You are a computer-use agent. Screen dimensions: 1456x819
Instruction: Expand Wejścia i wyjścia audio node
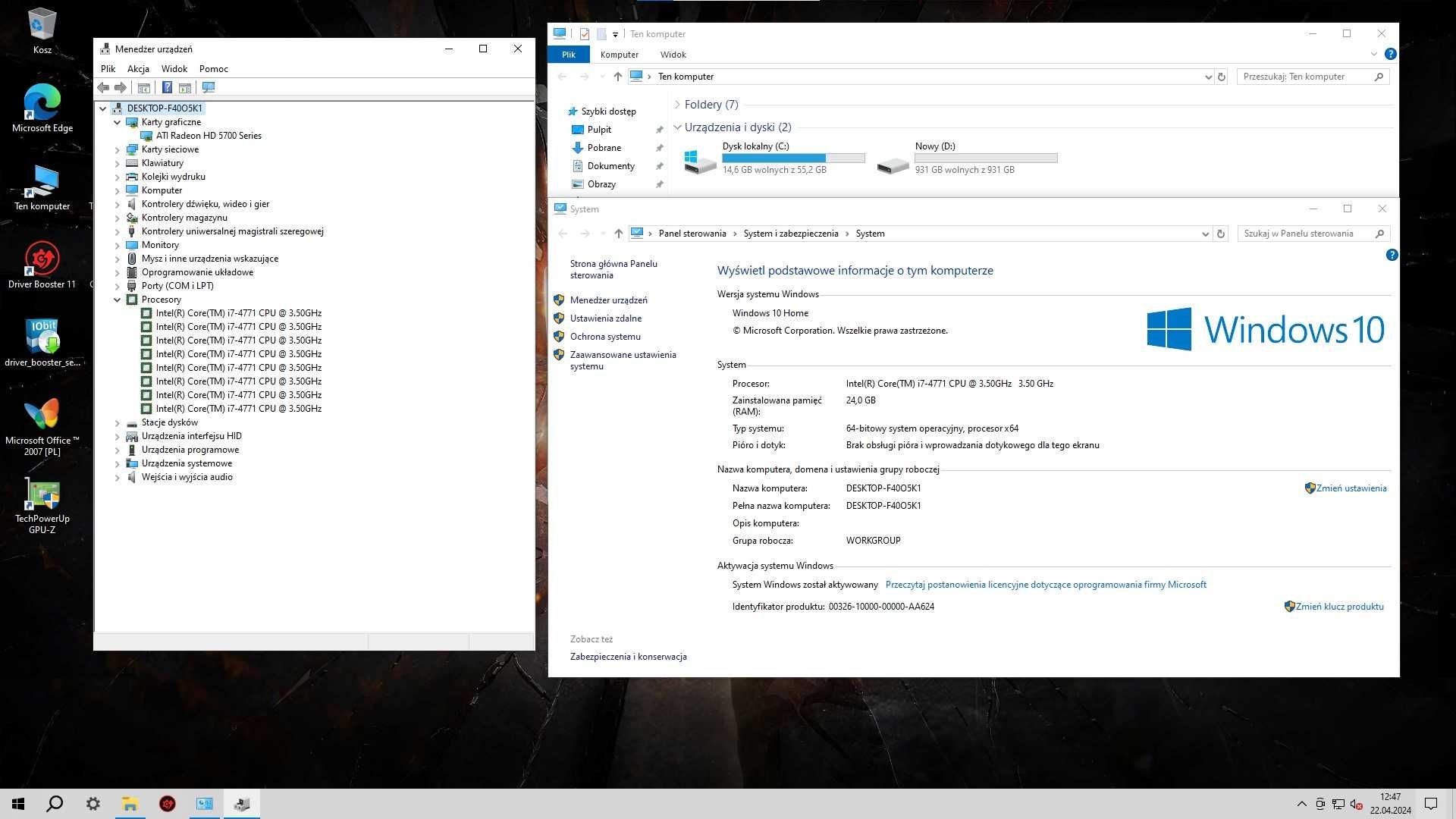click(118, 477)
